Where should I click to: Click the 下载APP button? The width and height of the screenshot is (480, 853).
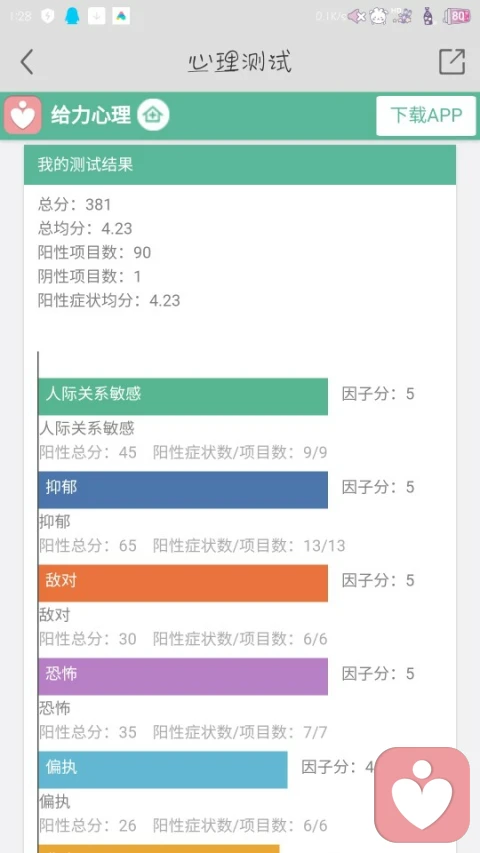426,115
